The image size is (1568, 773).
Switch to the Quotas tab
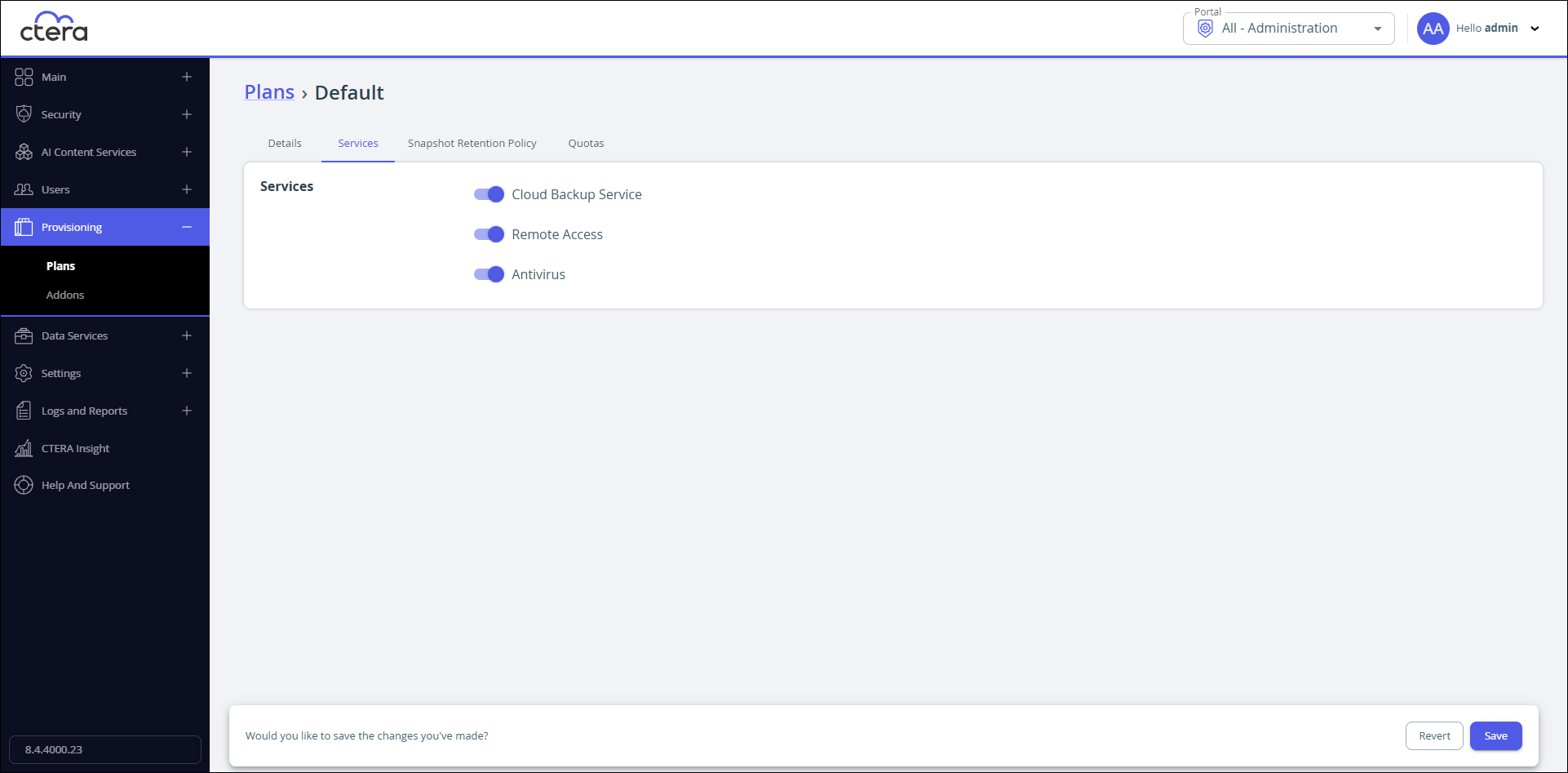point(587,143)
